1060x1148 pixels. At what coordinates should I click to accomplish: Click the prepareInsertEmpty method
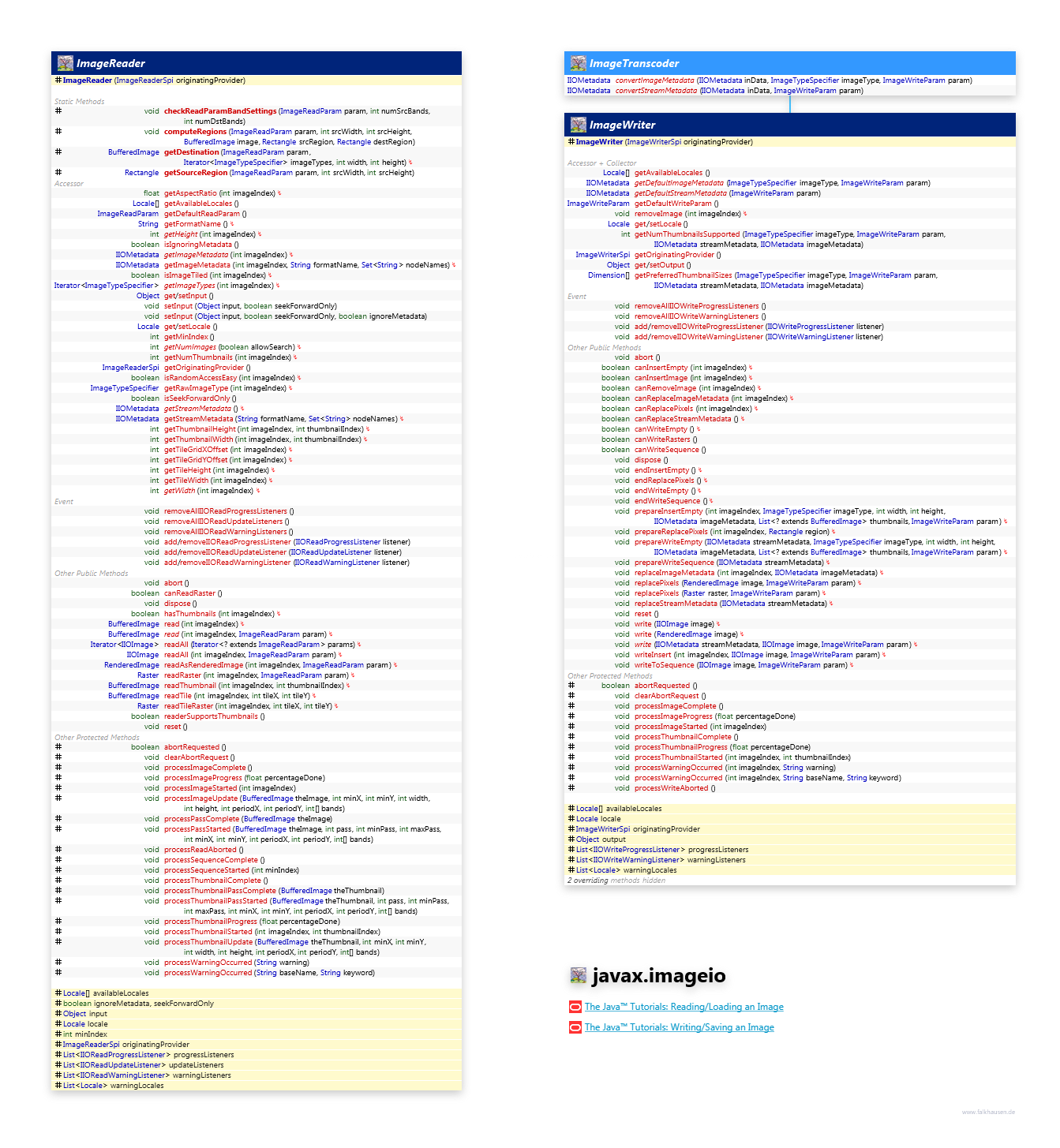point(669,511)
